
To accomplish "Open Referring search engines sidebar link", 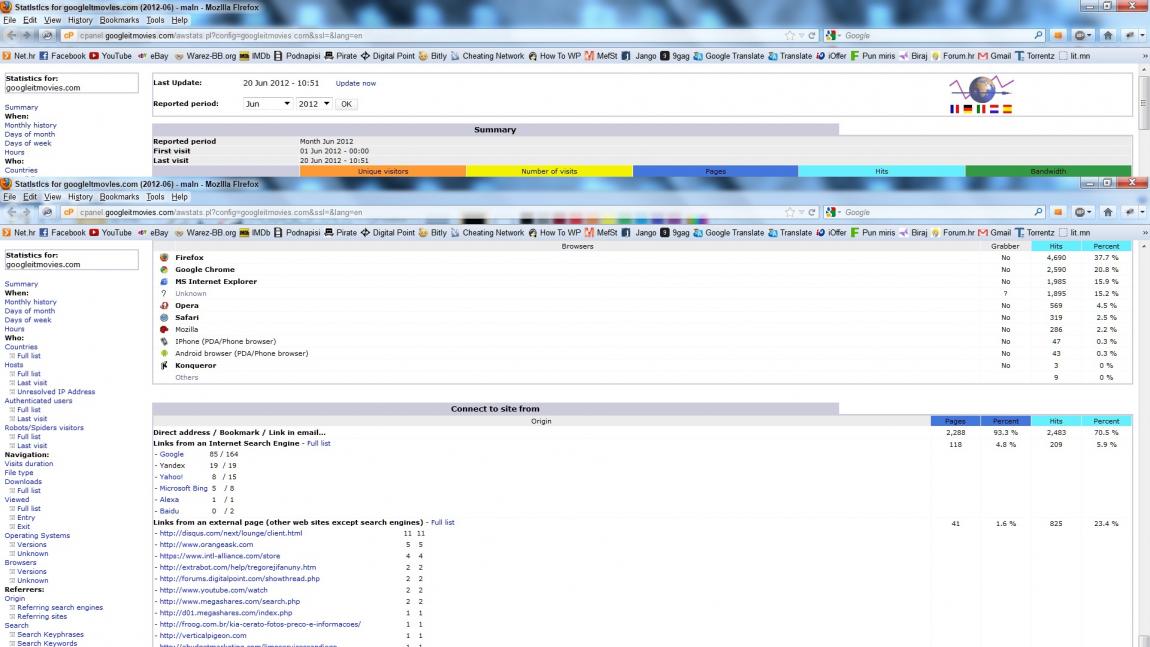I will pyautogui.click(x=60, y=607).
